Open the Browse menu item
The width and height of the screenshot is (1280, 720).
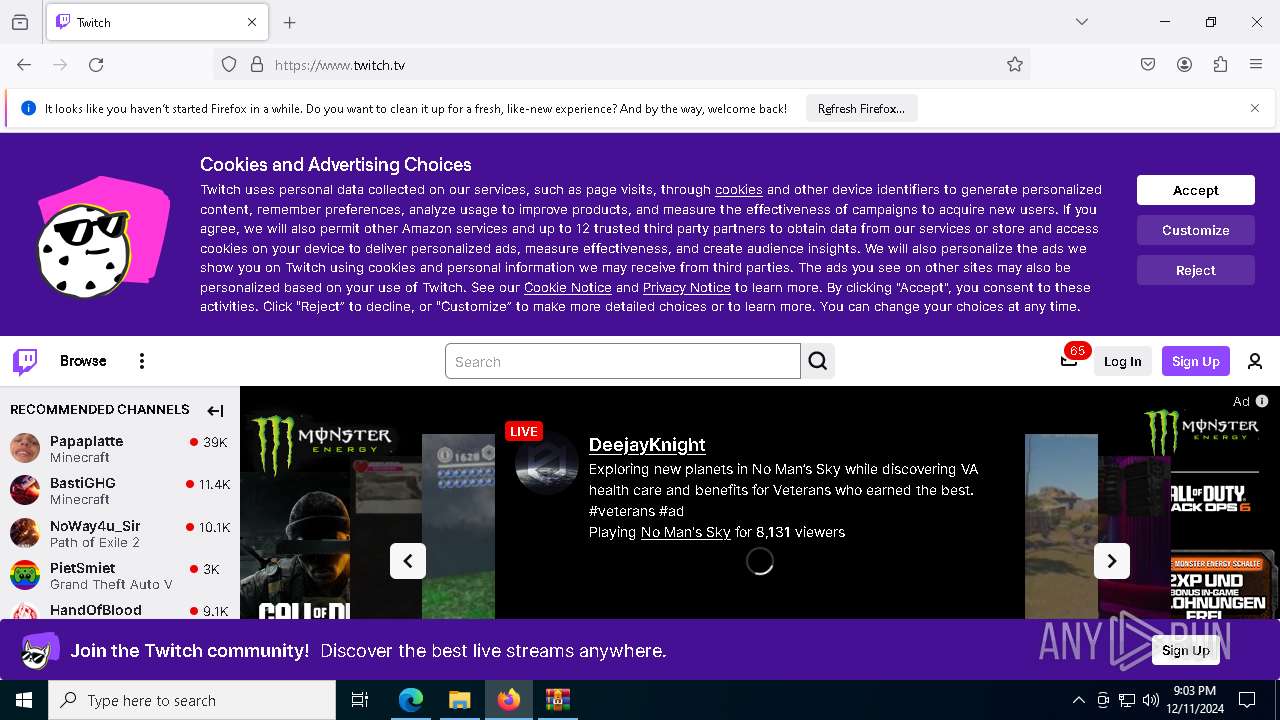pyautogui.click(x=83, y=361)
